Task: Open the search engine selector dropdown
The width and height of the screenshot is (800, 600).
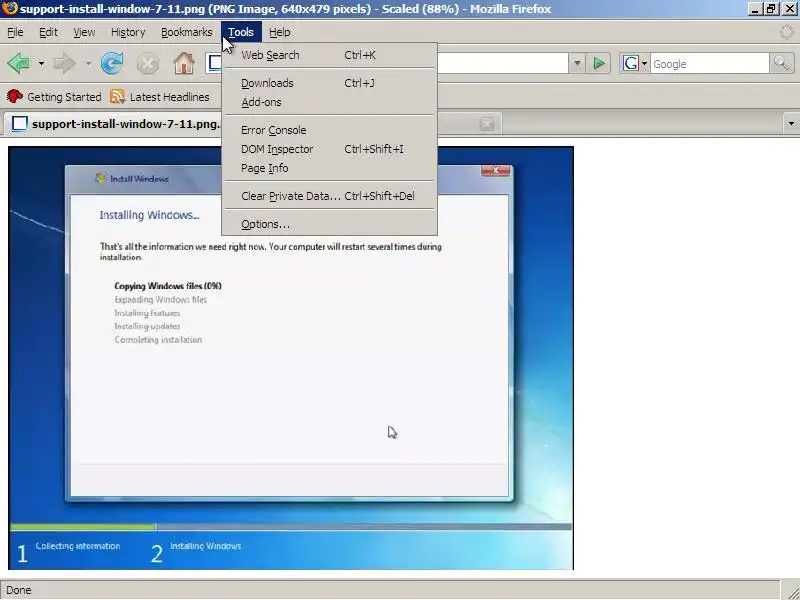Action: tap(644, 64)
